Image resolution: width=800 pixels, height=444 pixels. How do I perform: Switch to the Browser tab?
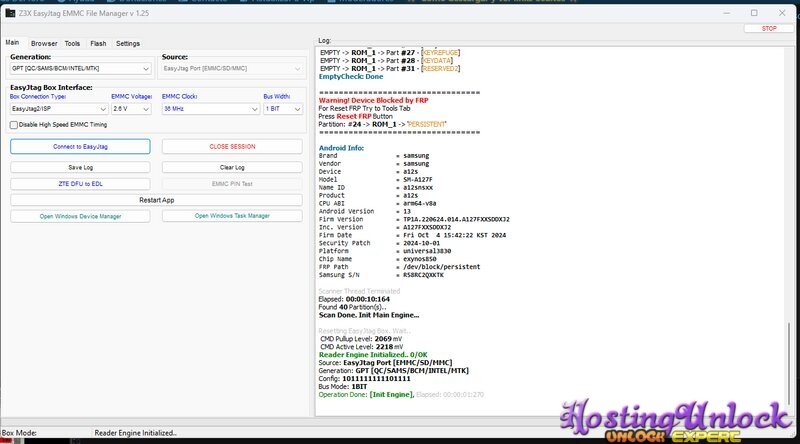tap(44, 43)
